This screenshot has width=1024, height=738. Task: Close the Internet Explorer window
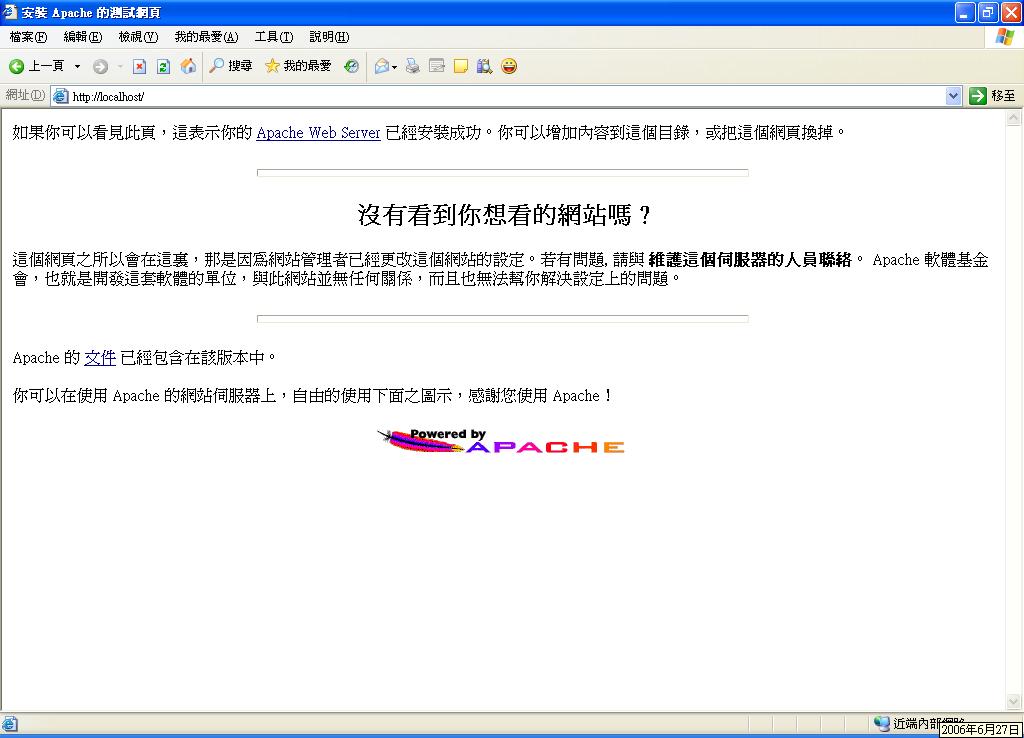click(1010, 12)
